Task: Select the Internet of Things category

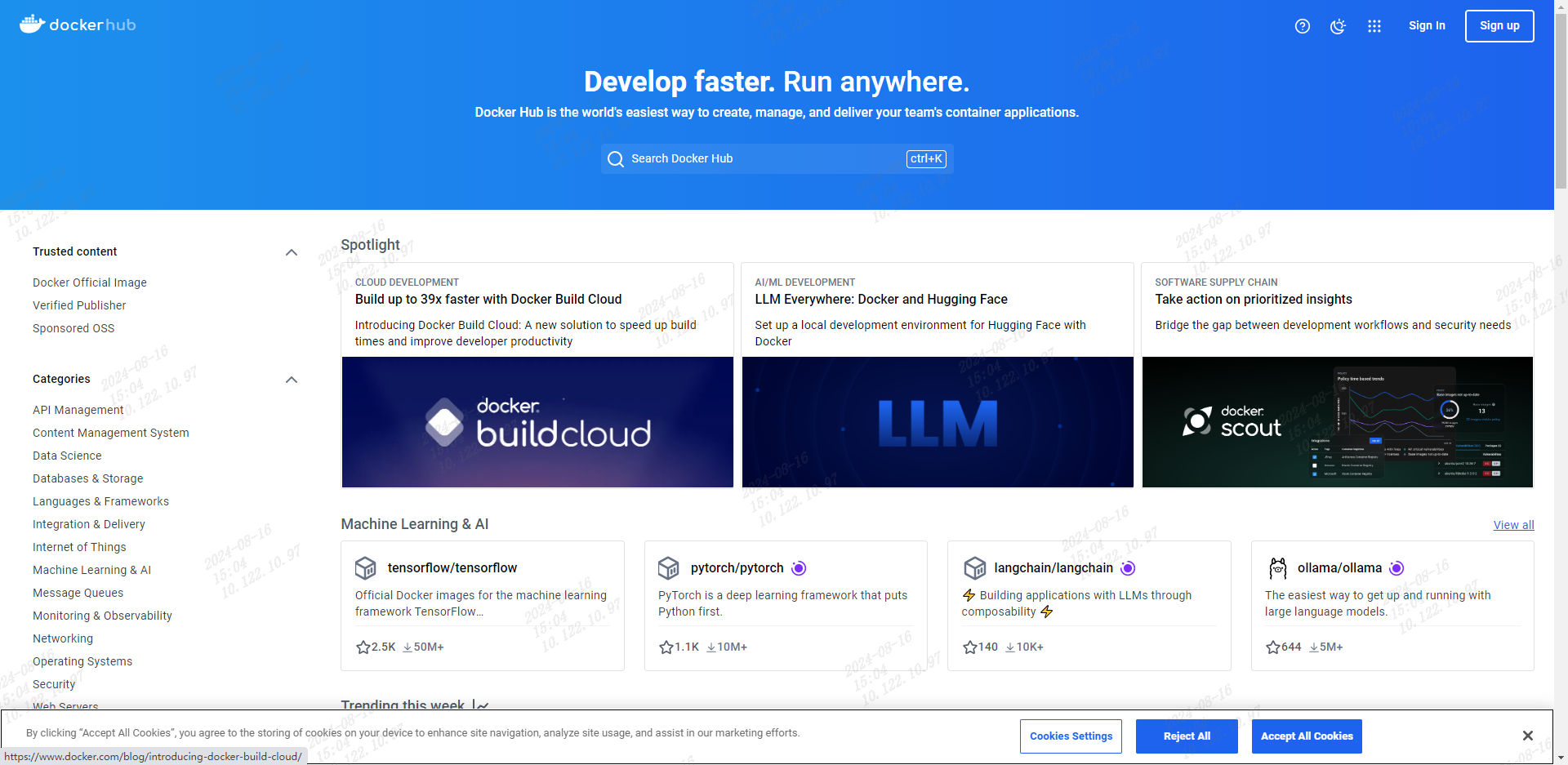Action: [x=79, y=547]
